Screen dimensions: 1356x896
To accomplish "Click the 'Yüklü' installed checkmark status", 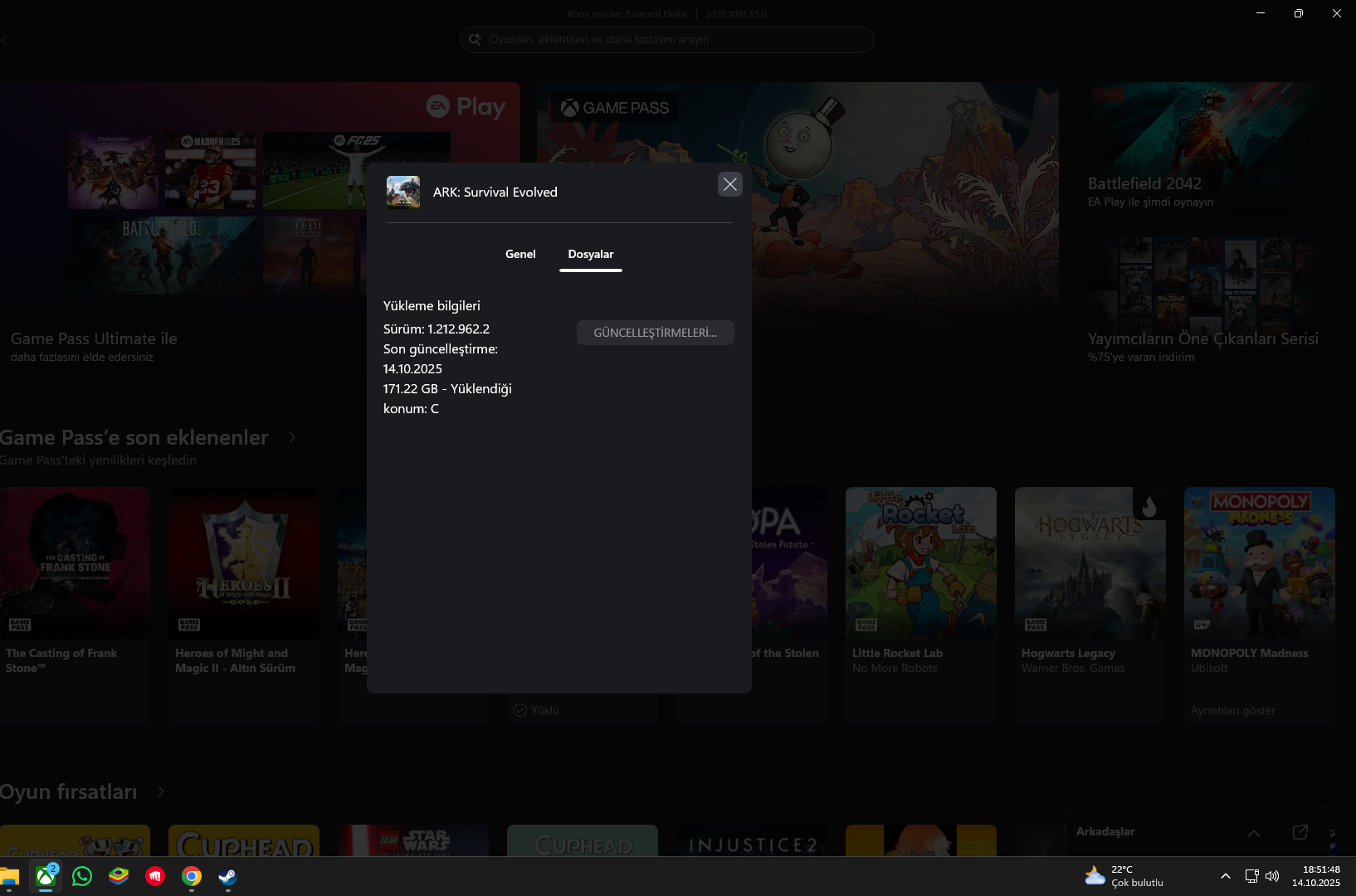I will (x=536, y=710).
